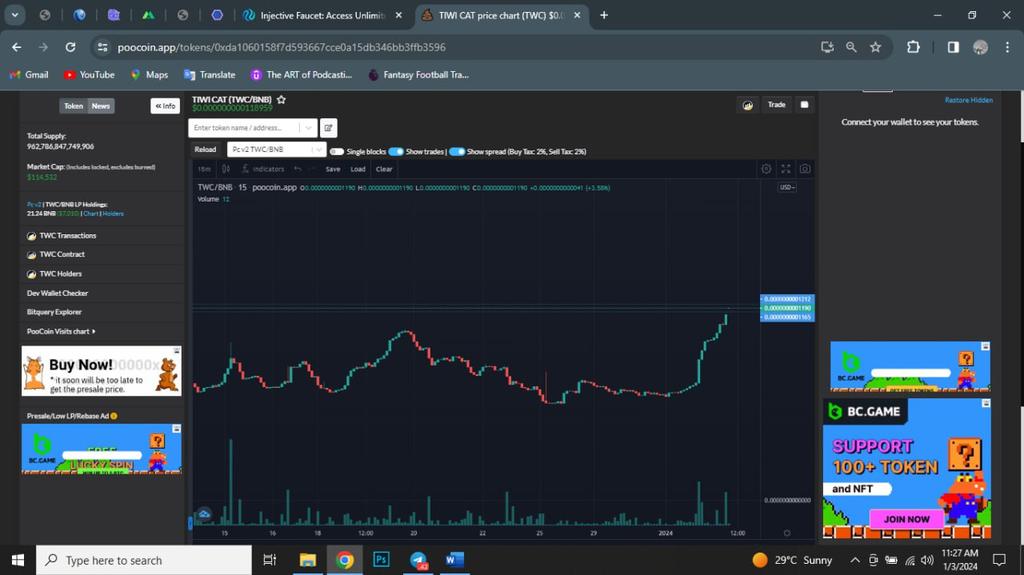Click the chart auto-scale icon near bottom axis
Screen dimensions: 1024x575
point(787,533)
